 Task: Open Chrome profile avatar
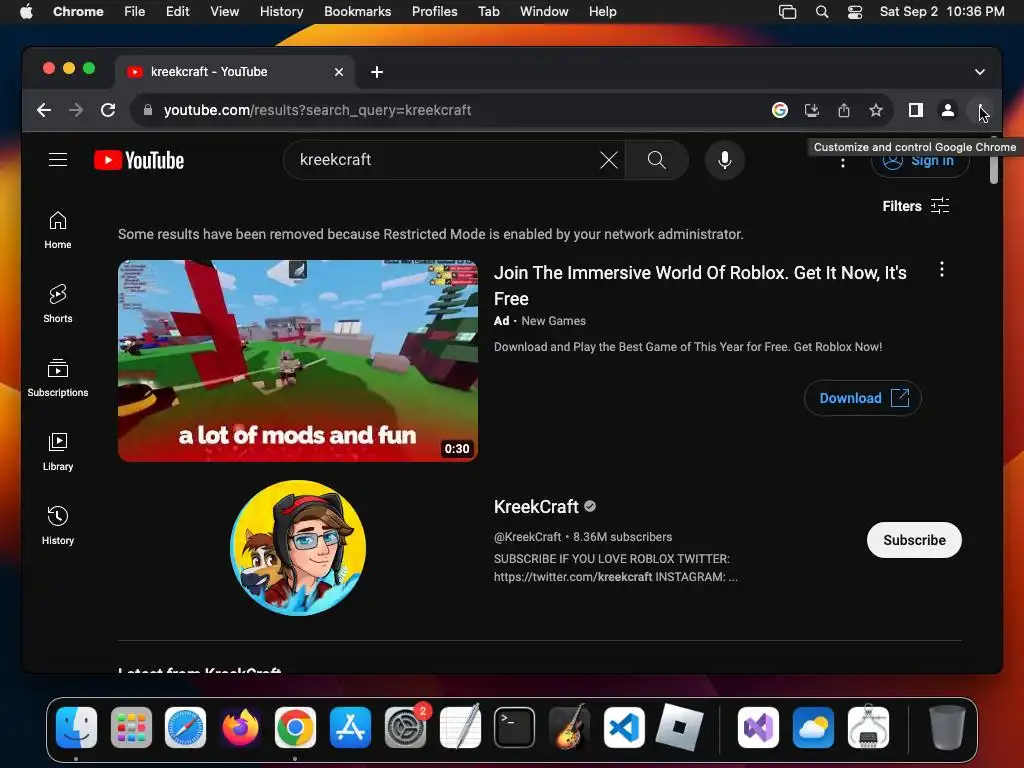pos(948,110)
